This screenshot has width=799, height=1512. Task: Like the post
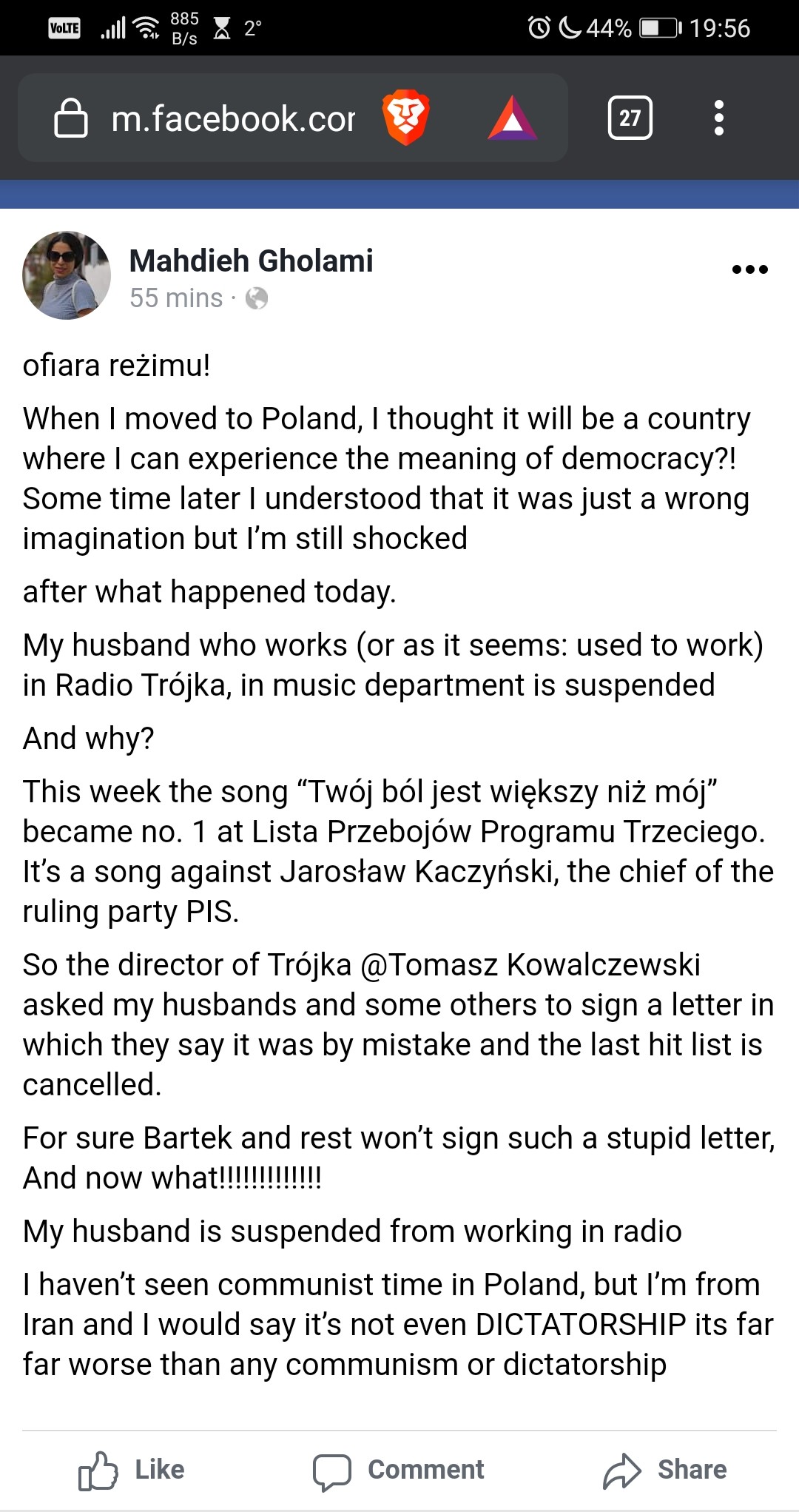pos(132,1470)
